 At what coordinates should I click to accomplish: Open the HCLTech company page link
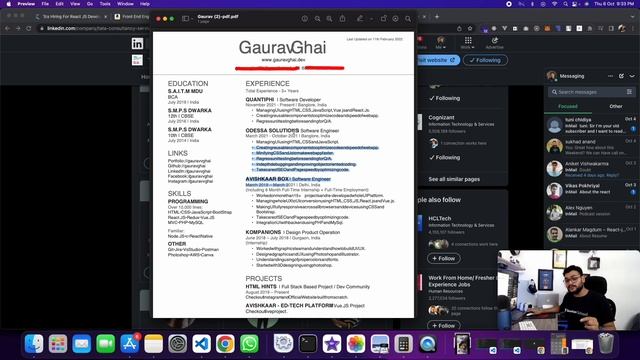tap(440, 218)
